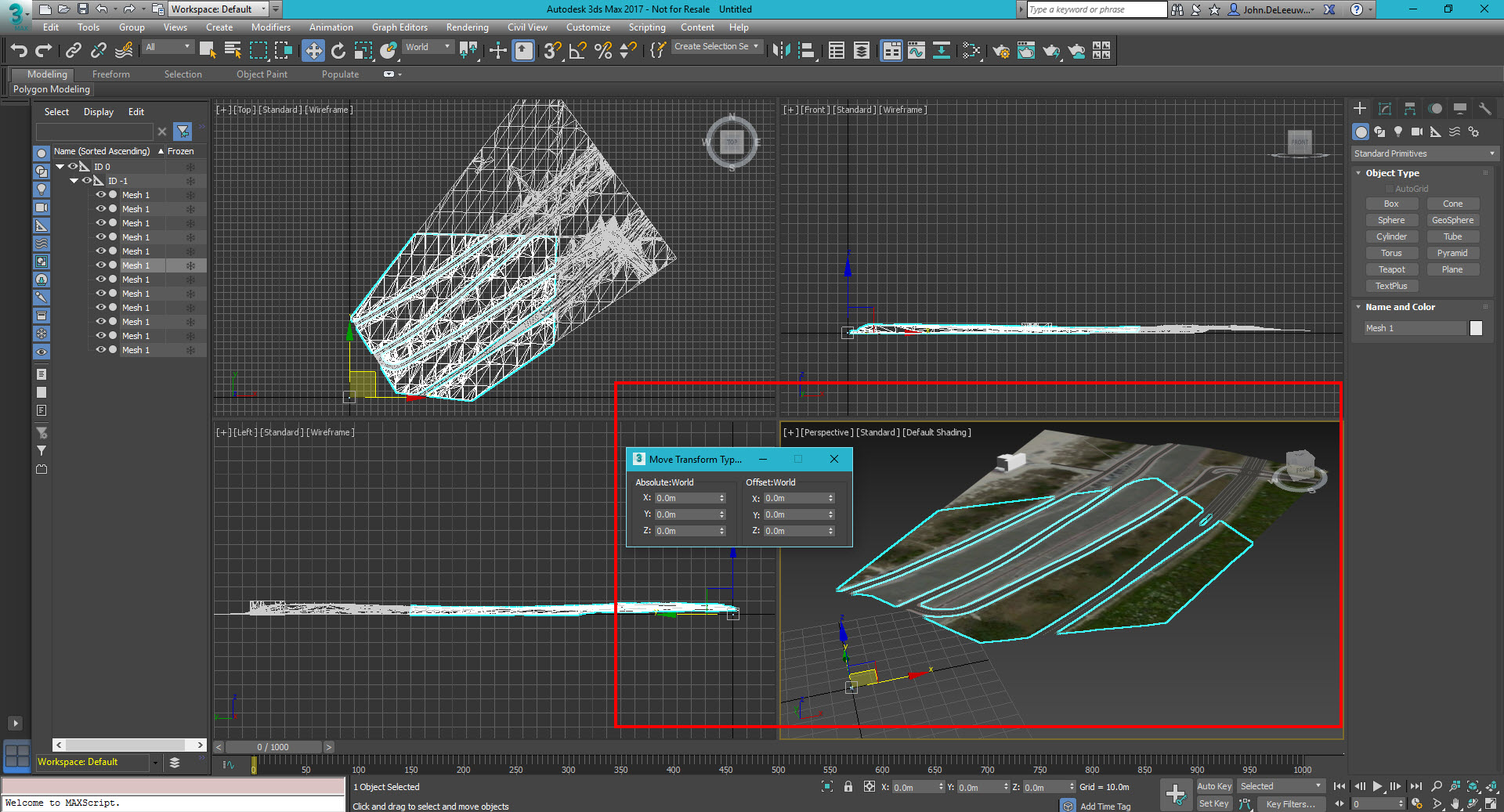Collapse the ID 0 tree node
Screen dimensions: 1504x812
(x=60, y=167)
